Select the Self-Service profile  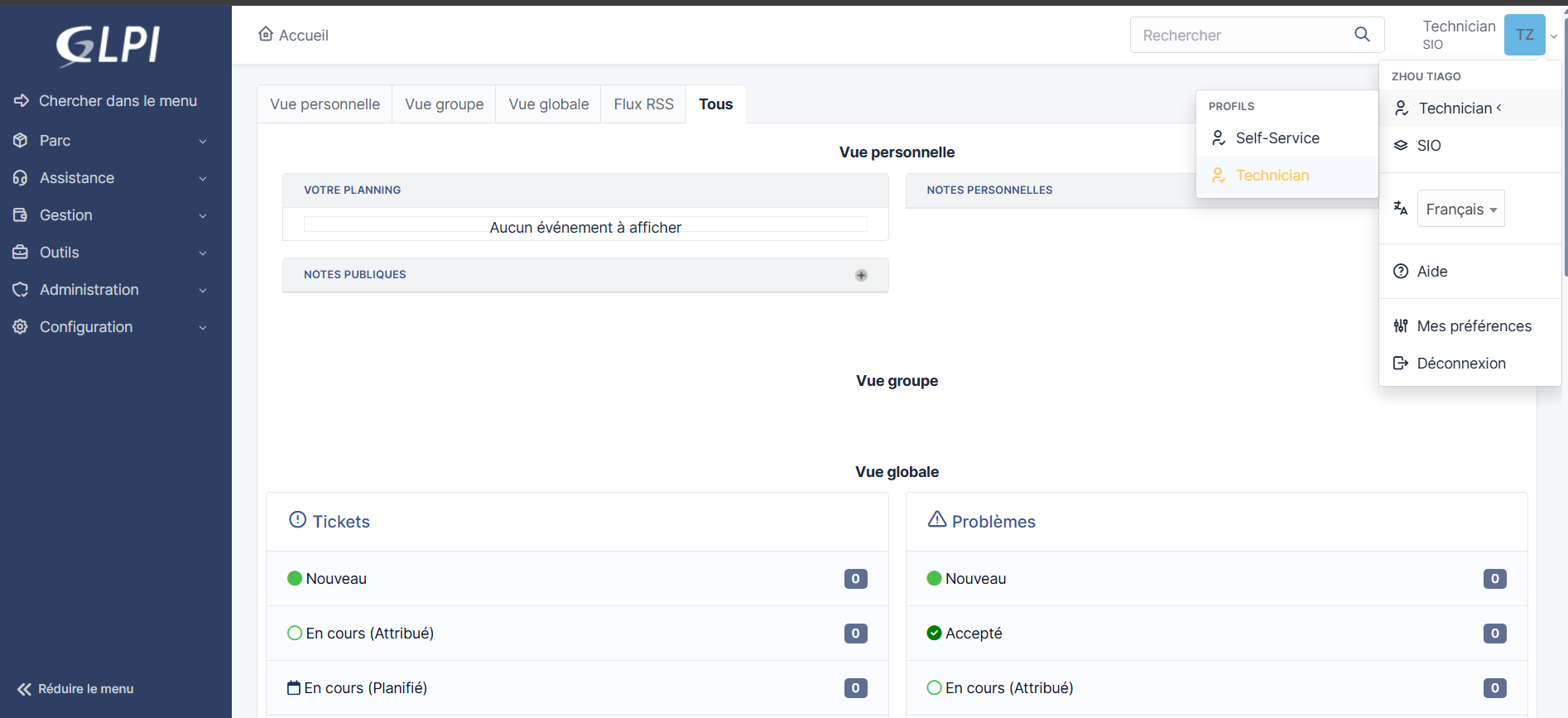(1287, 138)
